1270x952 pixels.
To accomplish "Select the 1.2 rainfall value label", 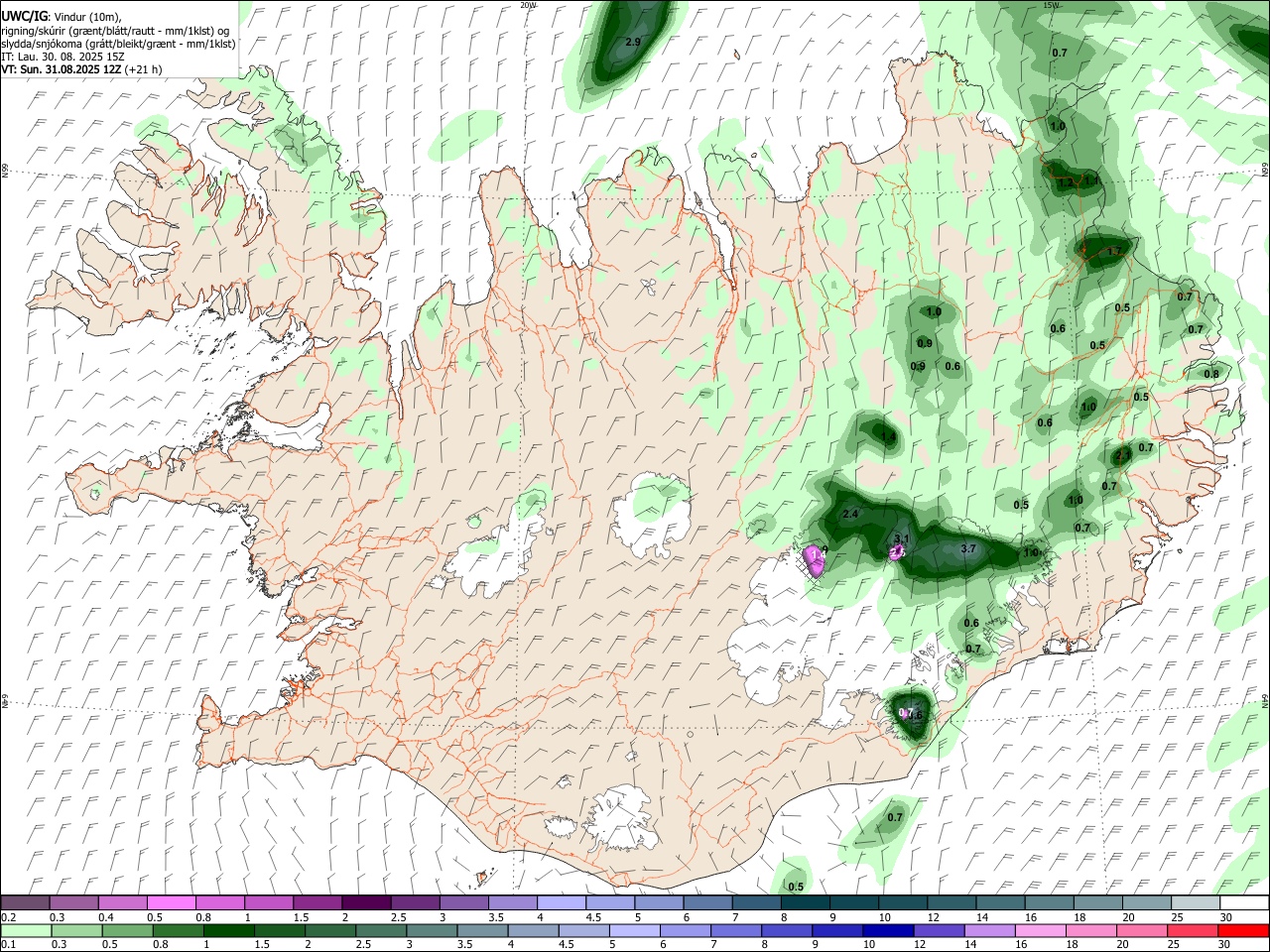I will point(1066,182).
